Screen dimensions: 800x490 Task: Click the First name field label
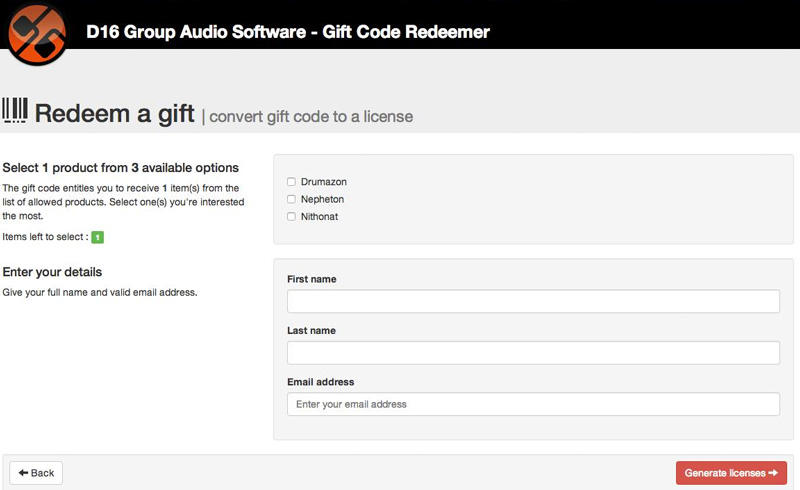[312, 279]
